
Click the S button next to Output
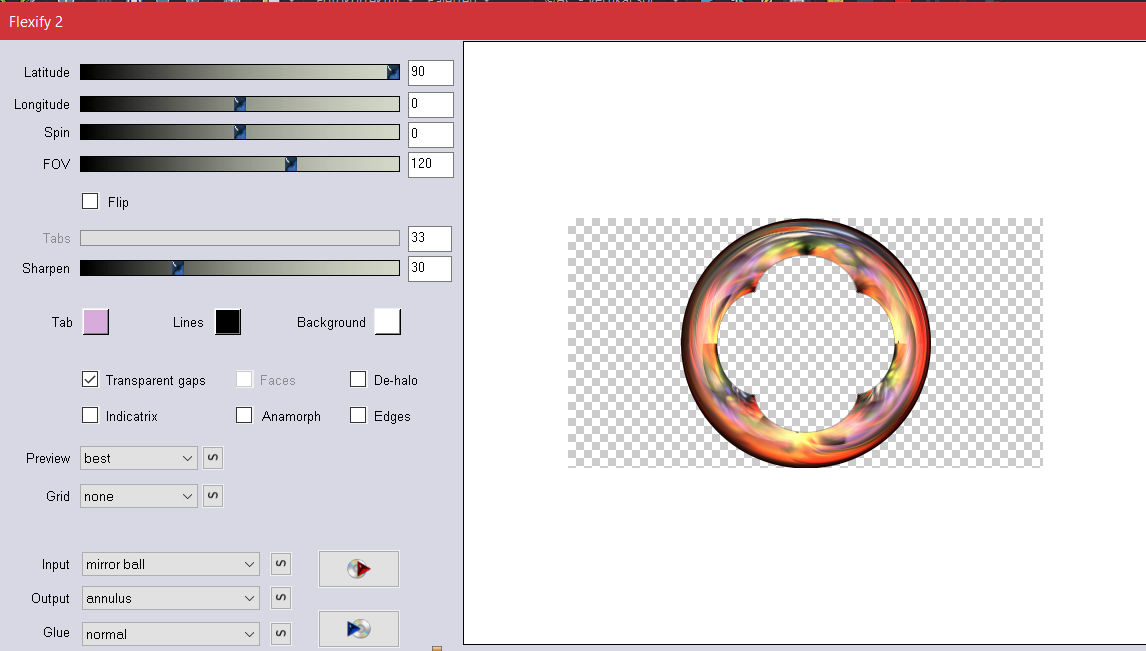click(281, 598)
